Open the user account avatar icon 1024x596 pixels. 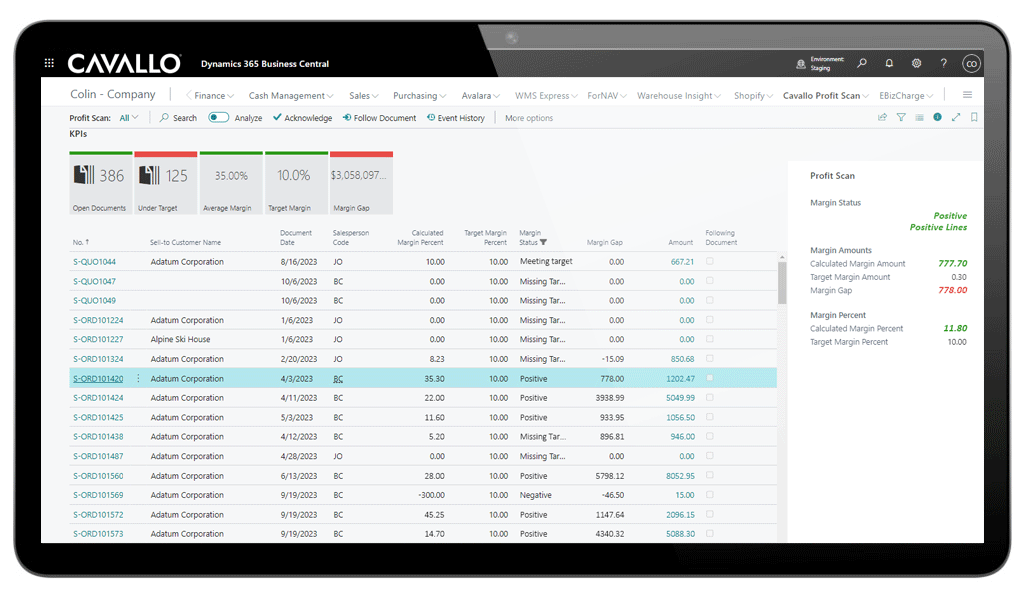click(971, 63)
